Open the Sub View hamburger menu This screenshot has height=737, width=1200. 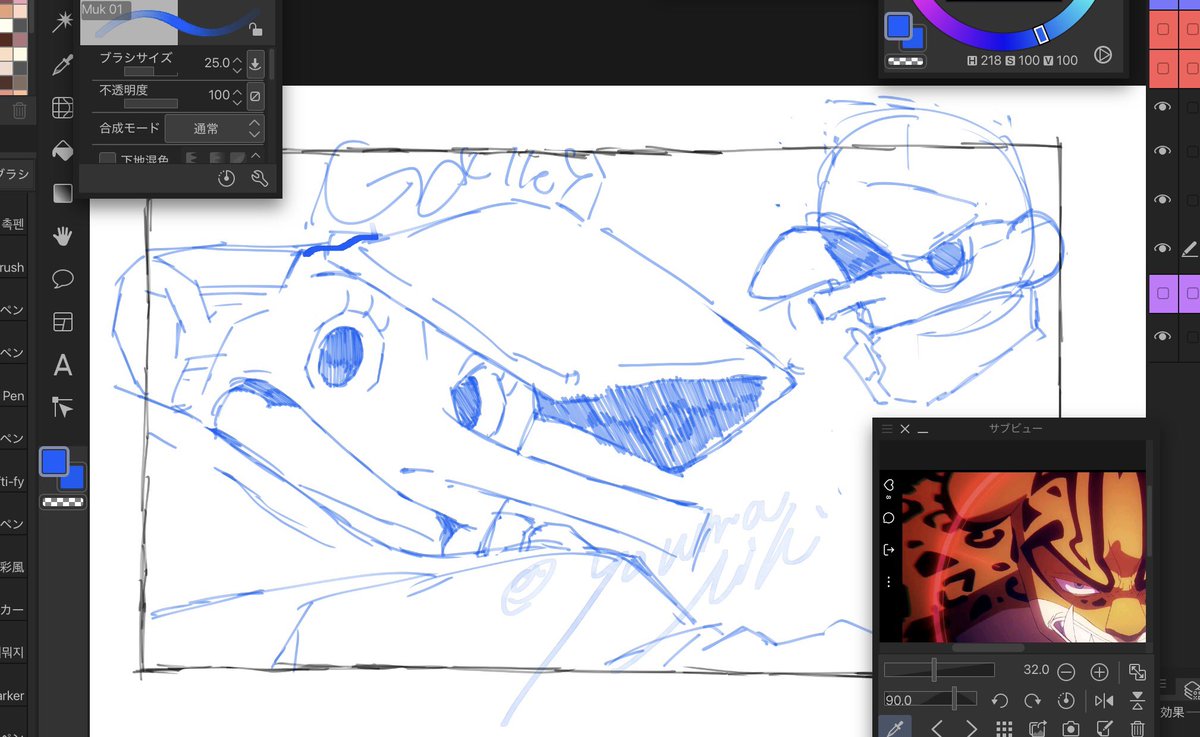pyautogui.click(x=886, y=428)
